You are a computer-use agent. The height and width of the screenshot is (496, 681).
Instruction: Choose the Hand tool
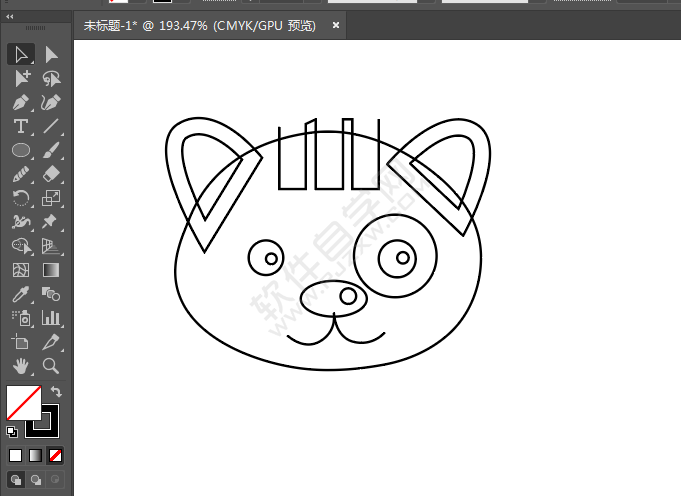pos(21,366)
